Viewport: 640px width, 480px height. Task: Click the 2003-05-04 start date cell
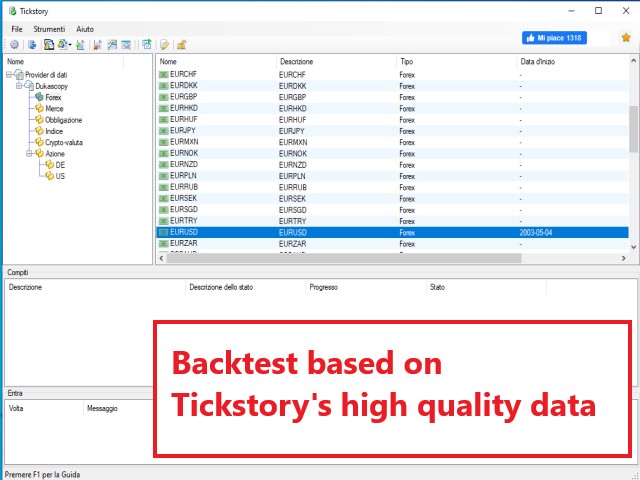[x=536, y=233]
